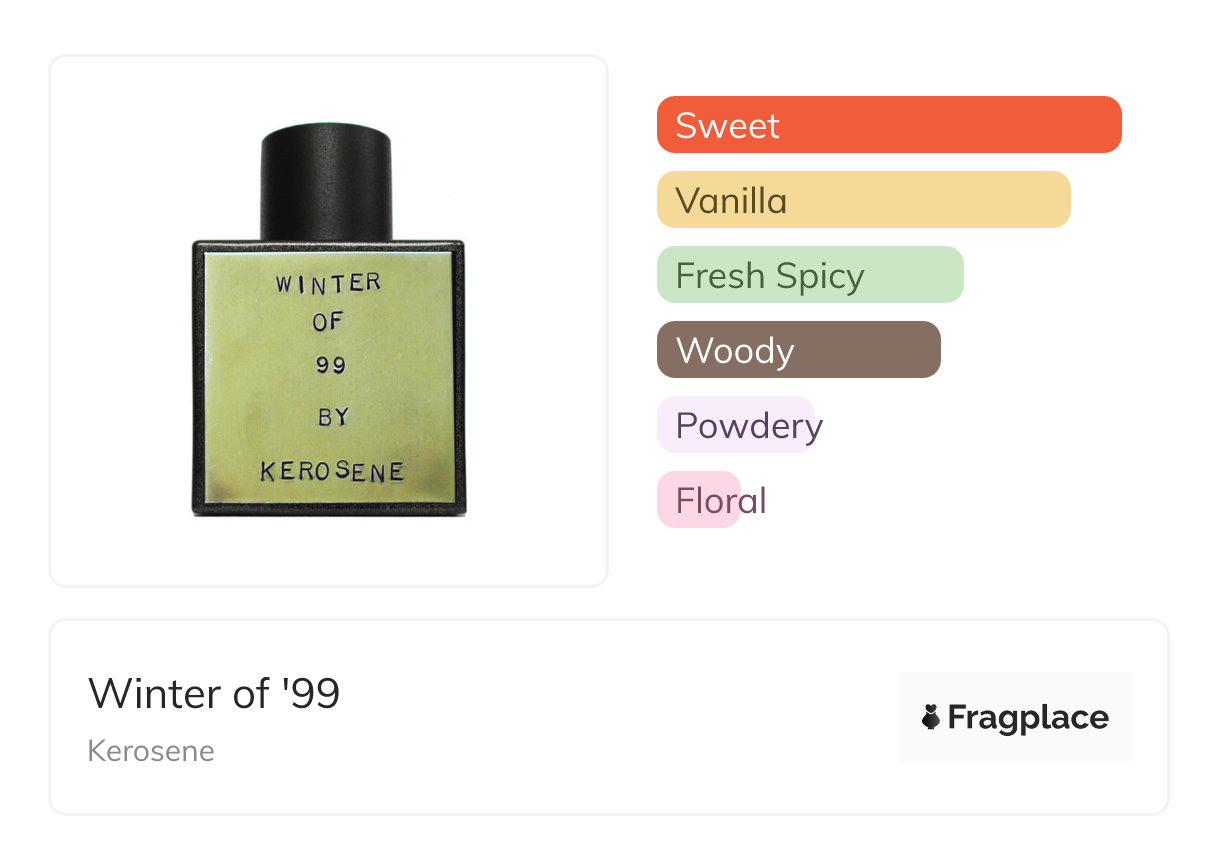Screen dimensions: 1218x864
Task: Choose the Woody accord bar
Action: click(798, 350)
